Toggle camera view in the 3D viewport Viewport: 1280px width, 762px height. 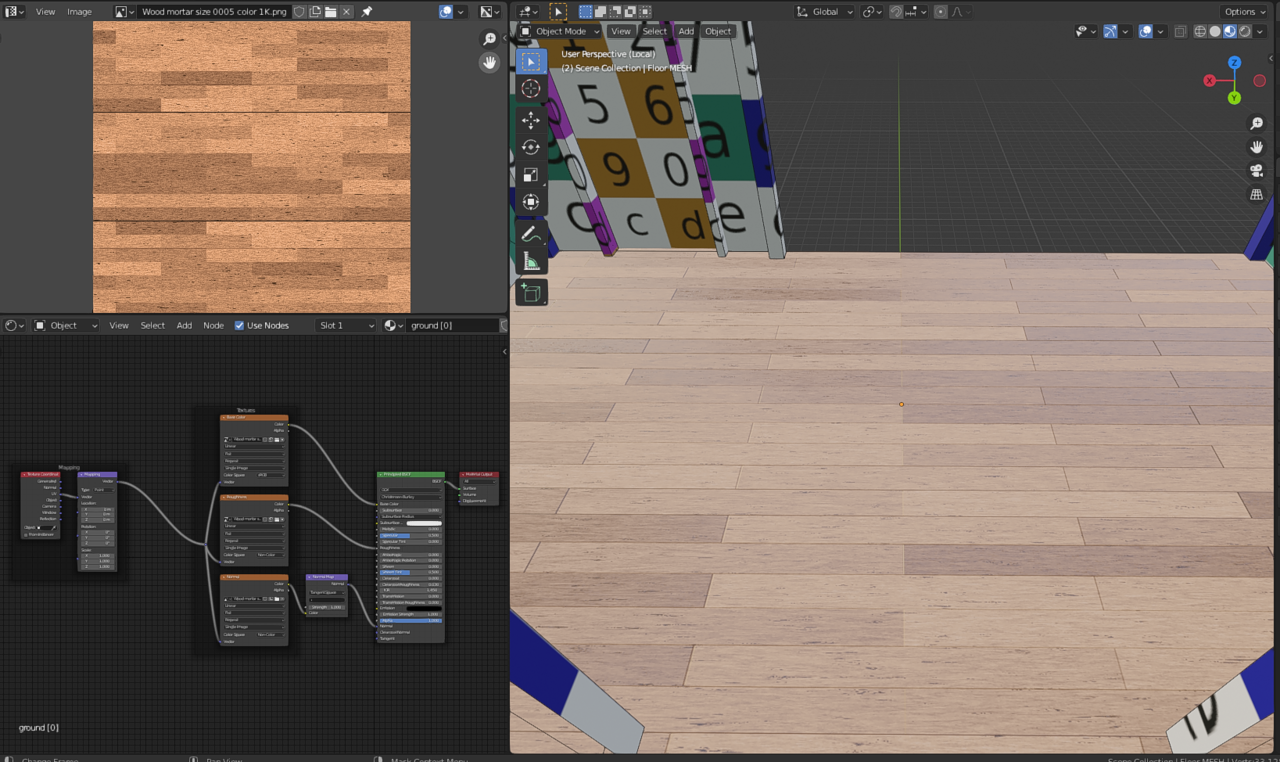click(x=1257, y=171)
